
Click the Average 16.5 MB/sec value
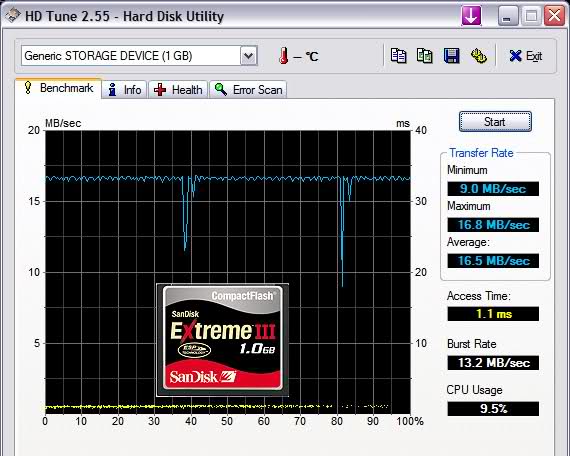(493, 261)
